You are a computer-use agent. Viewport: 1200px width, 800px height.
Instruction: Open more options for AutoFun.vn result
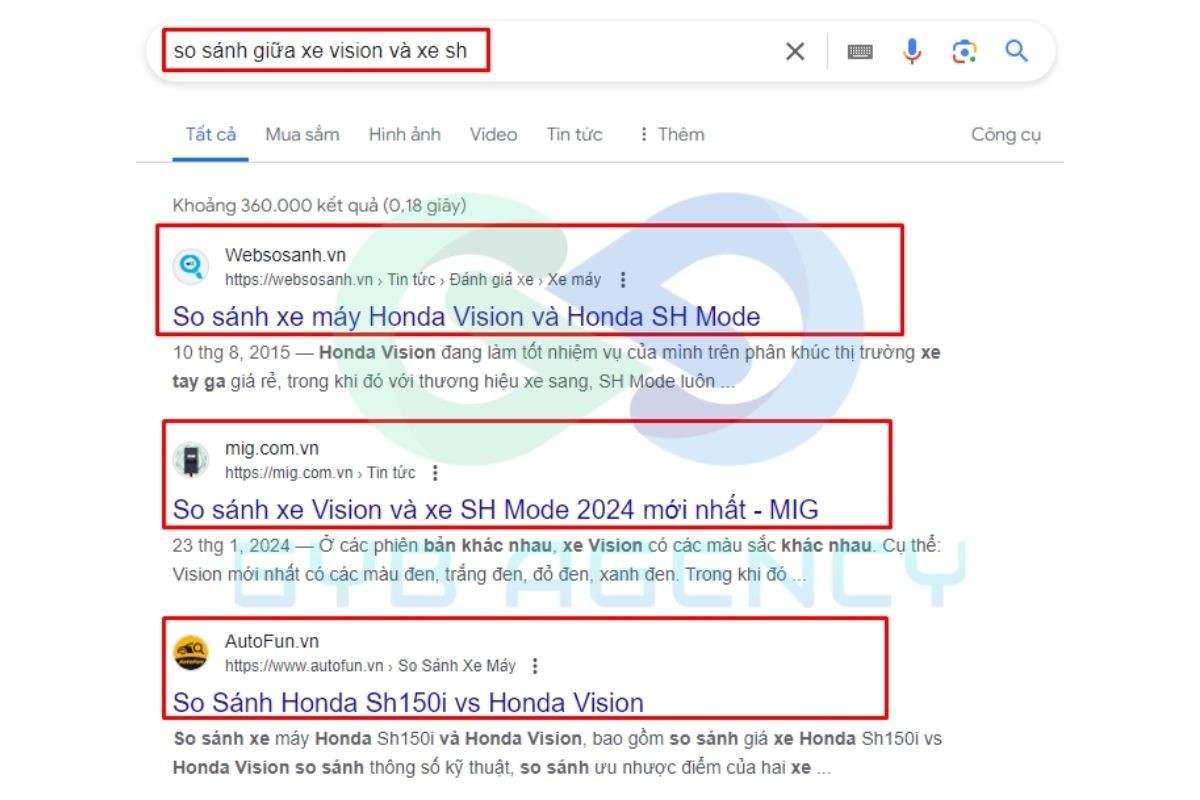(535, 666)
